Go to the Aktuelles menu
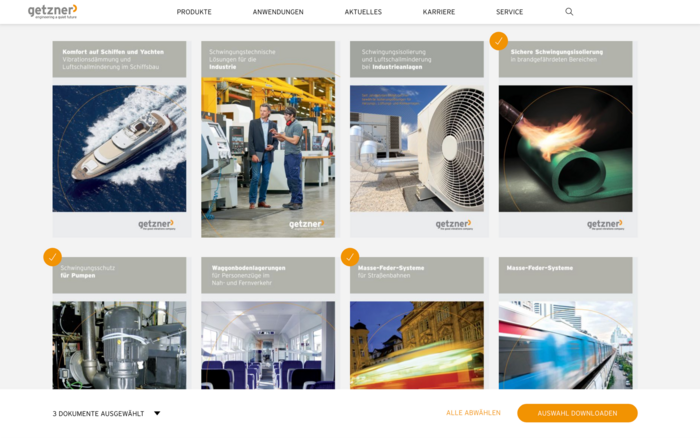Image resolution: width=700 pixels, height=438 pixels. click(x=363, y=12)
